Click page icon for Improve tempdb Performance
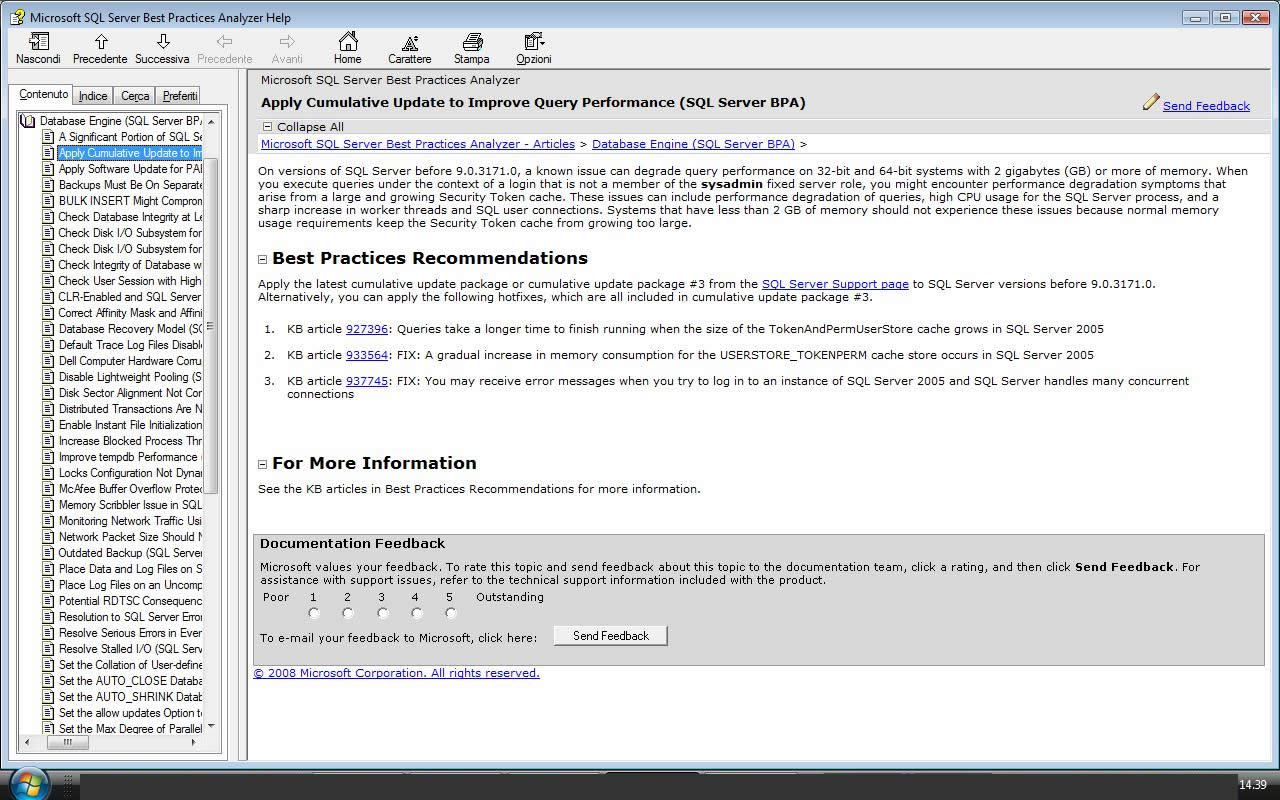This screenshot has width=1280, height=800. (48, 457)
